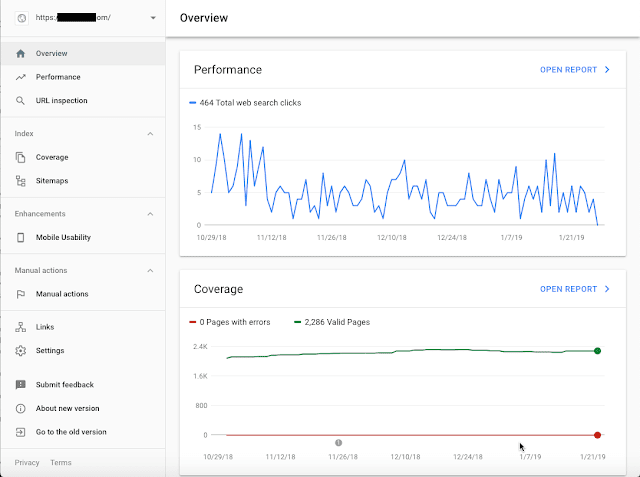Collapse the Enhancements section
Image resolution: width=640 pixels, height=477 pixels.
150,214
